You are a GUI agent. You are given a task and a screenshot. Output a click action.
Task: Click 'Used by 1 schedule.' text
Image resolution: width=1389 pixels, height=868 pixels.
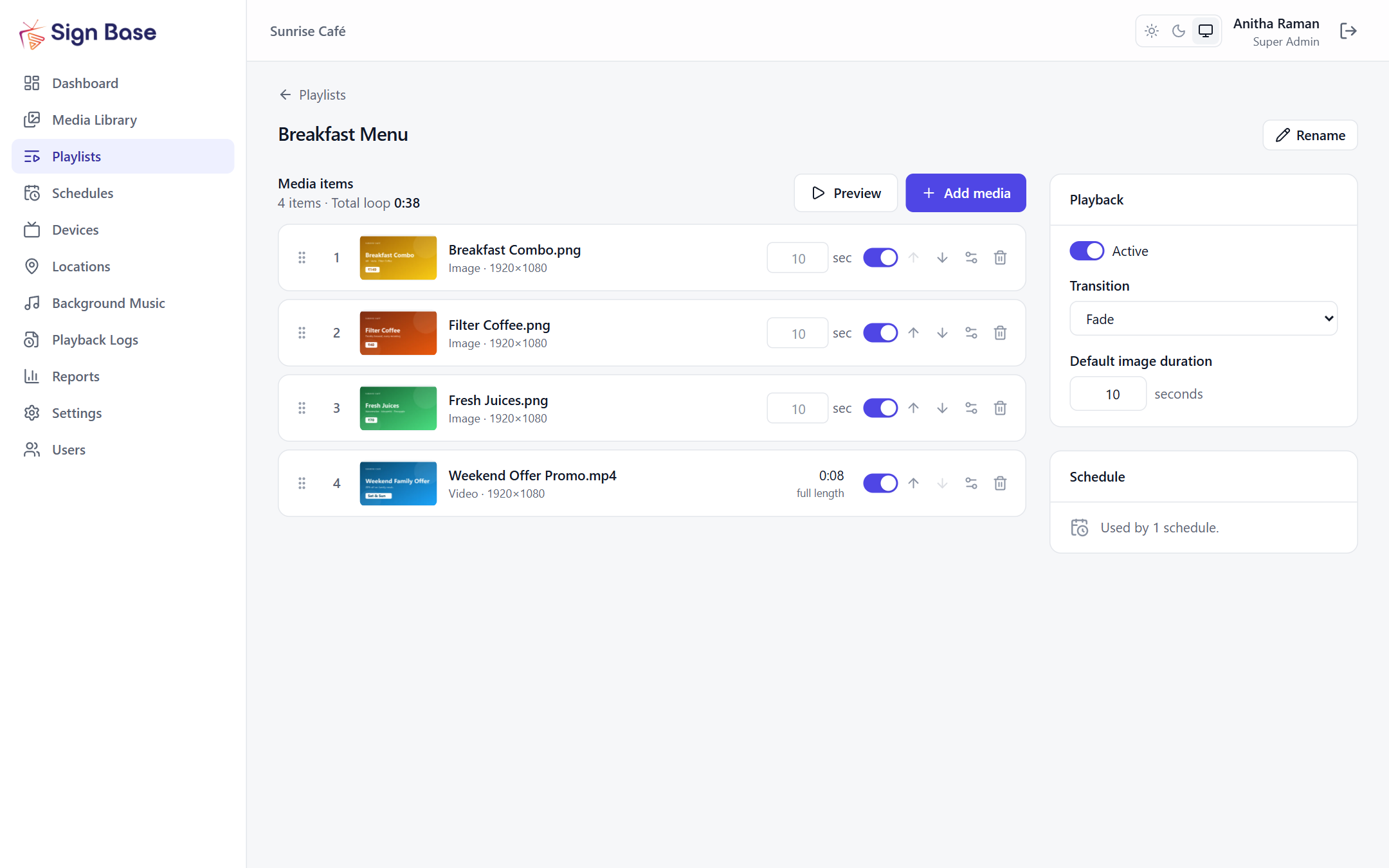click(x=1159, y=528)
